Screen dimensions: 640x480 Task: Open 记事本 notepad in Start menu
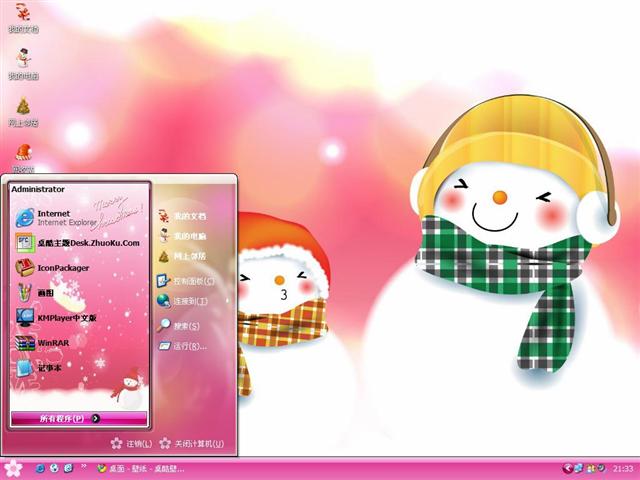38,368
